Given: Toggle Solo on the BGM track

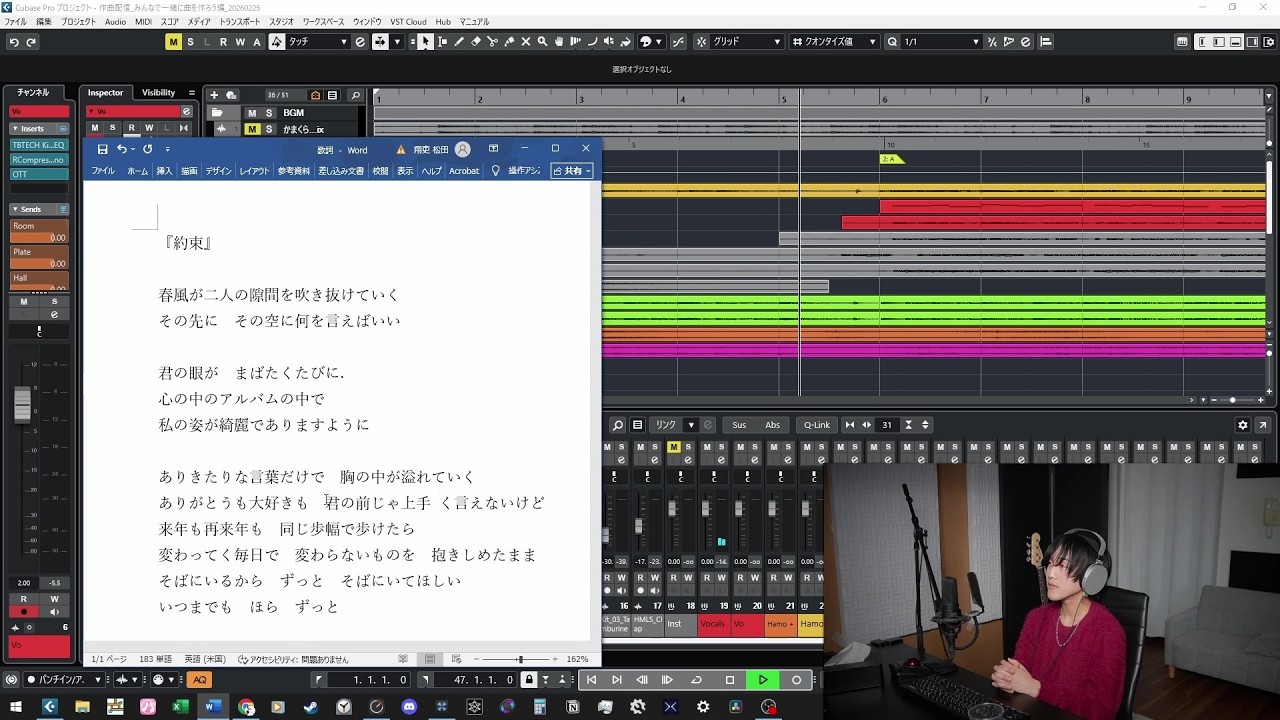Looking at the screenshot, I should pos(268,113).
